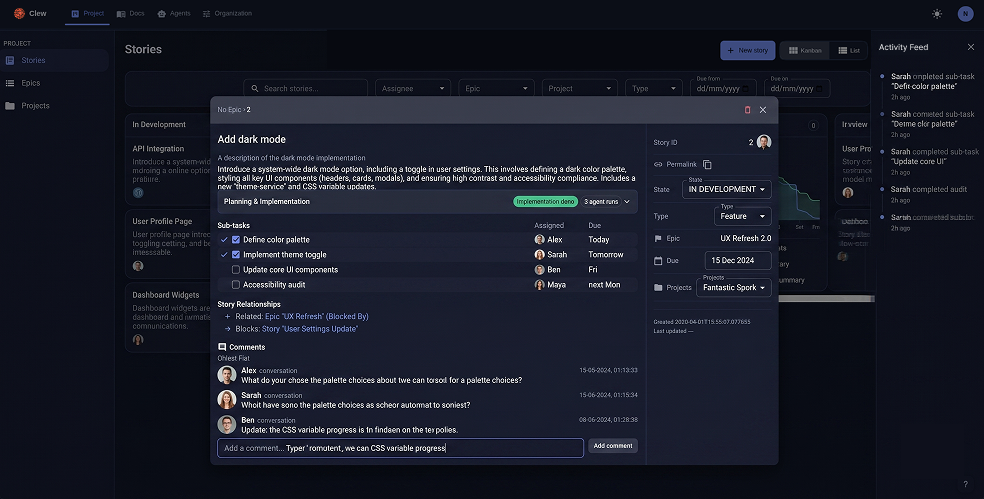This screenshot has width=984, height=499.
Task: Open the Projects Fantastic Spork dropdown
Action: 734,287
